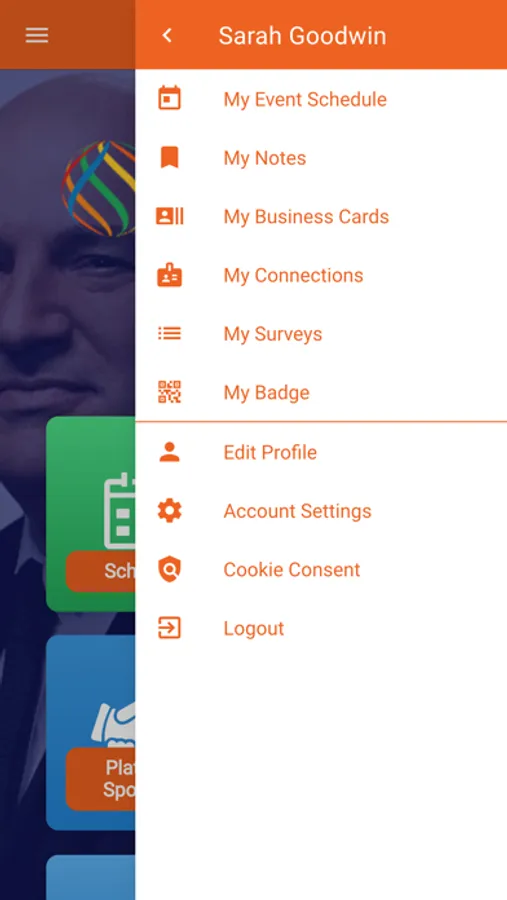This screenshot has width=507, height=900.
Task: Click the QR code icon for My Badge
Action: point(169,392)
